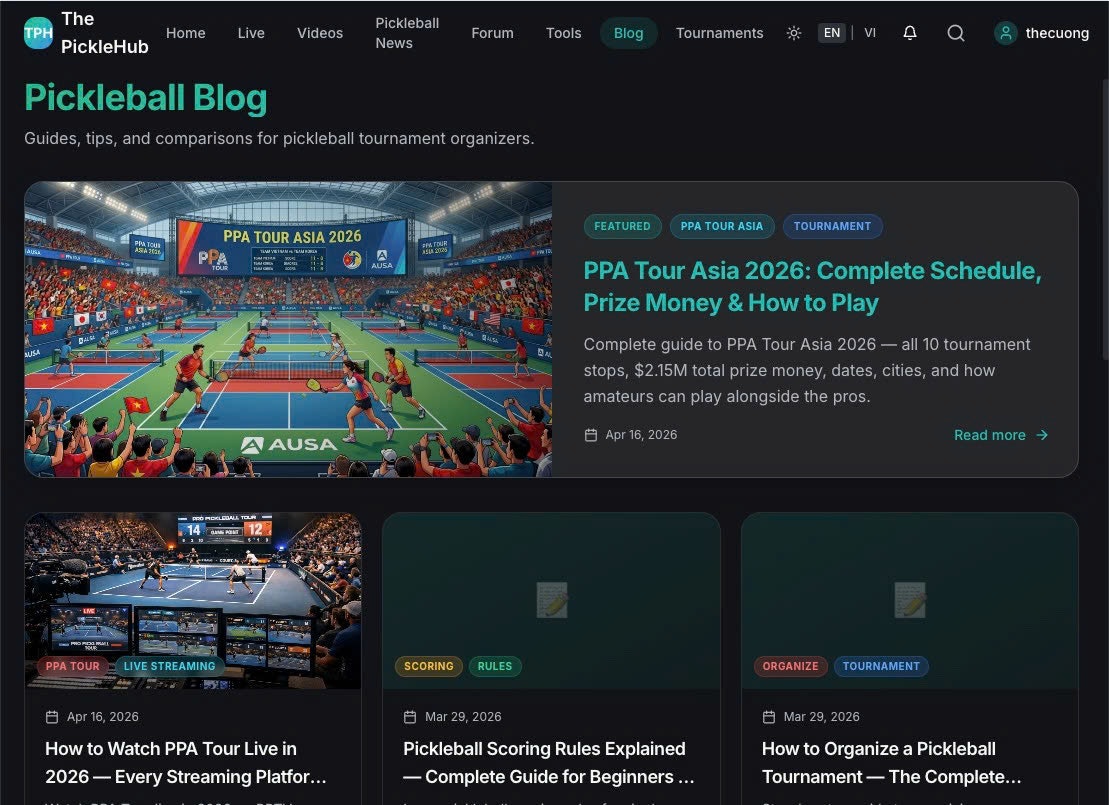Switch language to EN
Viewport: 1109px width, 805px height.
tap(832, 33)
